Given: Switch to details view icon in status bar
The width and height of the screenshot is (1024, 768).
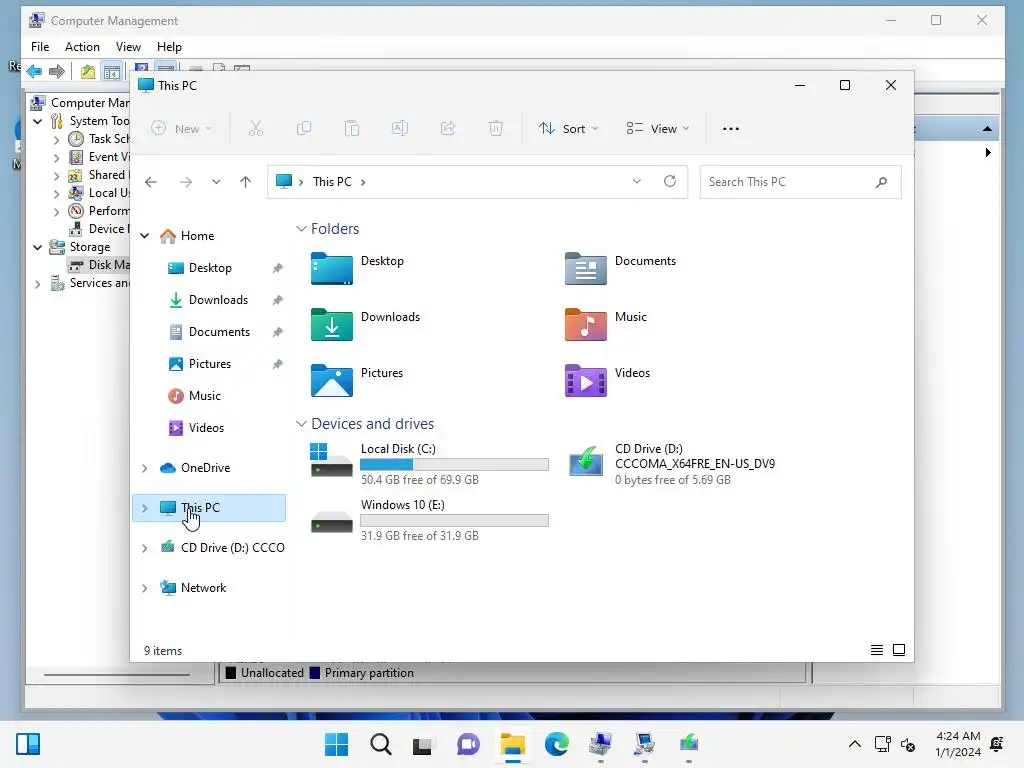Looking at the screenshot, I should pos(877,650).
